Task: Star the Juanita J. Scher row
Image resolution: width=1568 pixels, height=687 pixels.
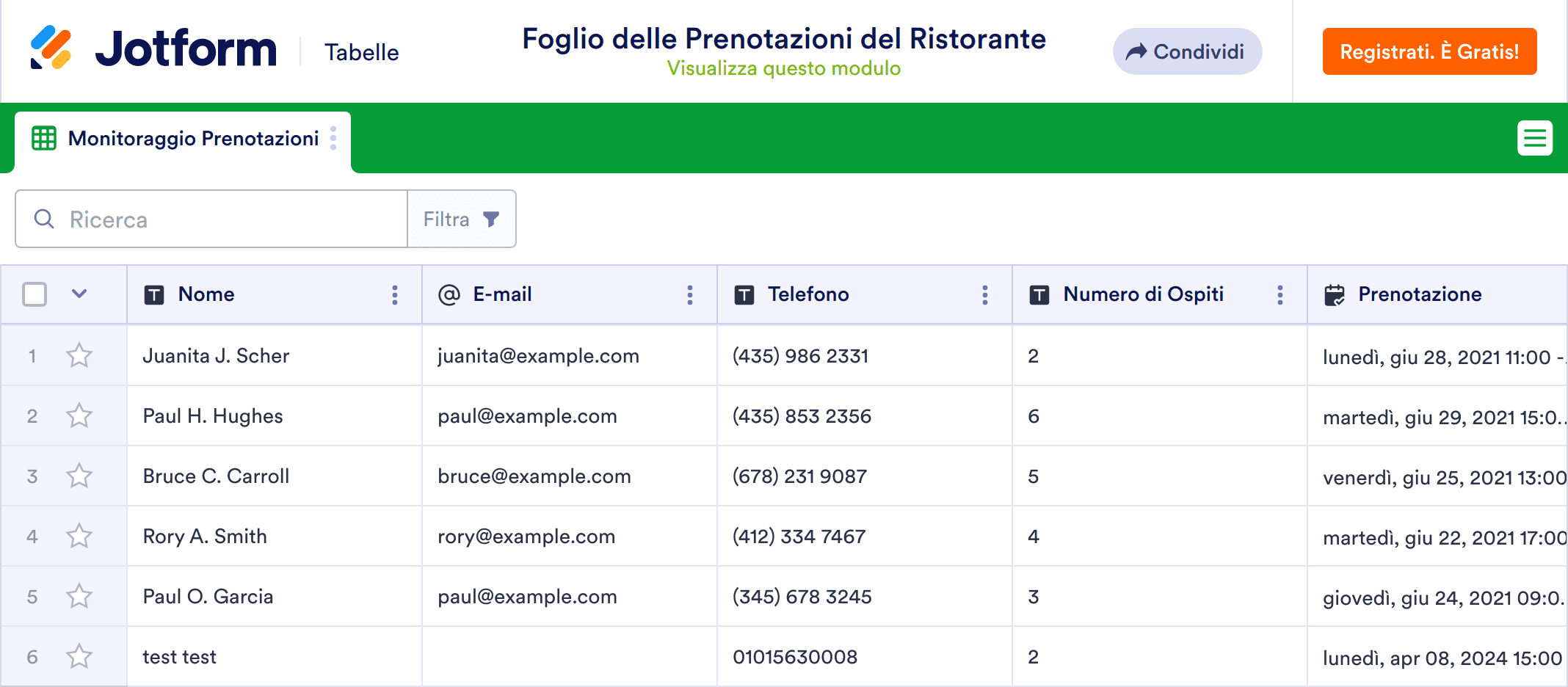Action: point(79,356)
